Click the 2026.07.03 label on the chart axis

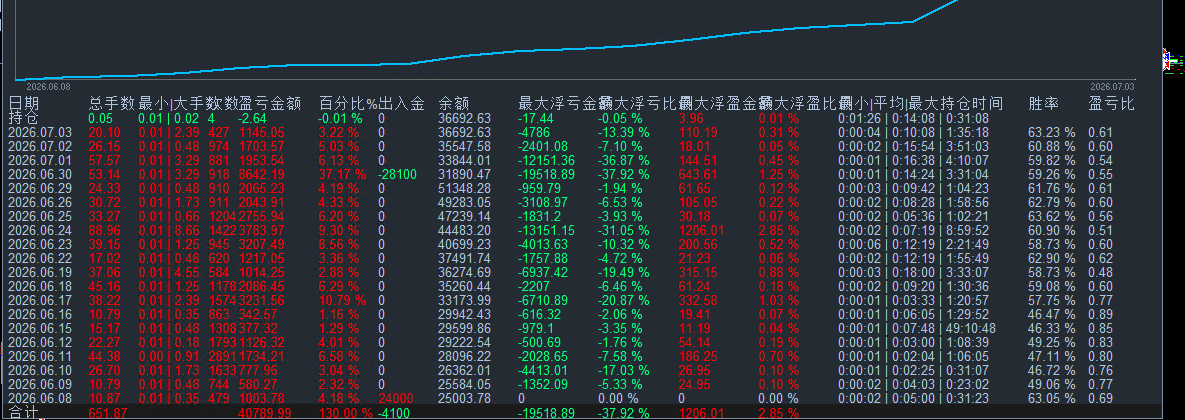[1113, 86]
